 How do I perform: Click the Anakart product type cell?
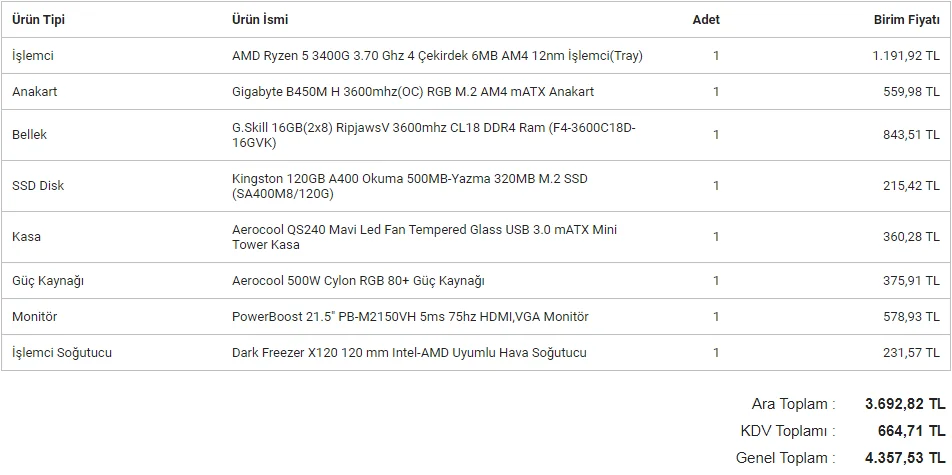pos(34,92)
